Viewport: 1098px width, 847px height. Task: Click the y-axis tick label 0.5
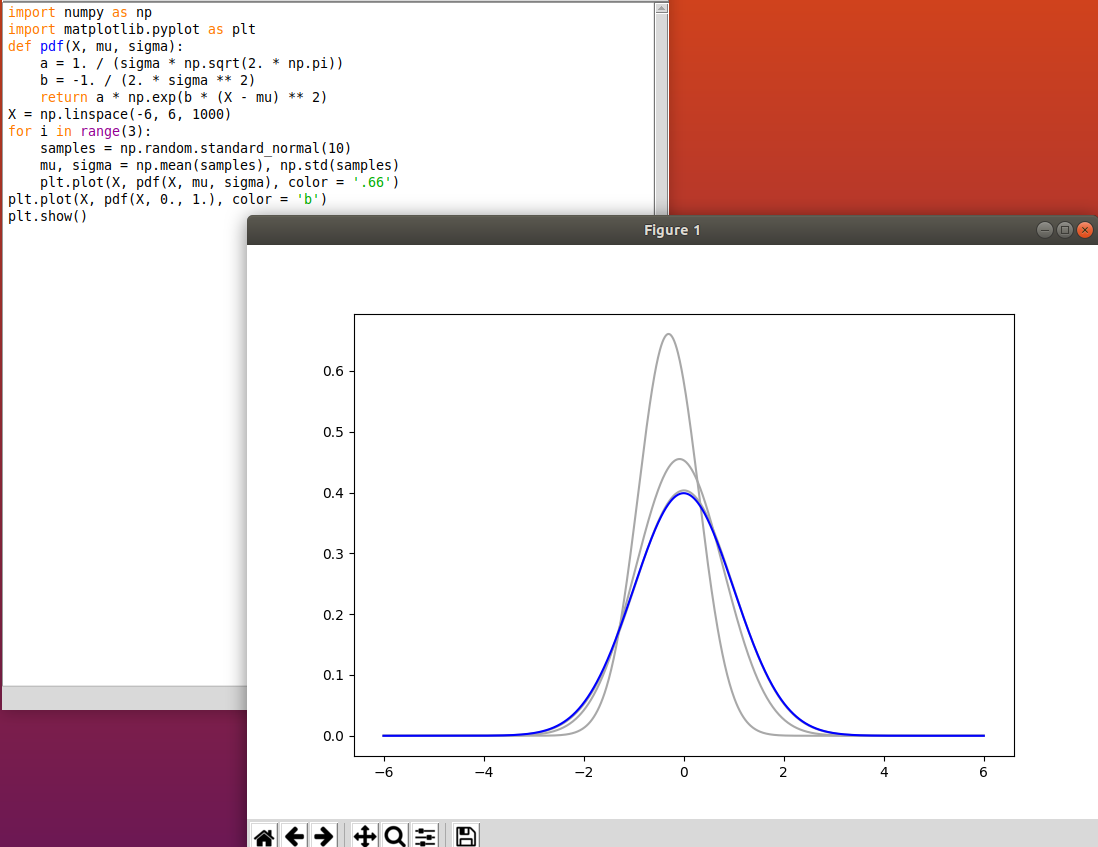(333, 432)
